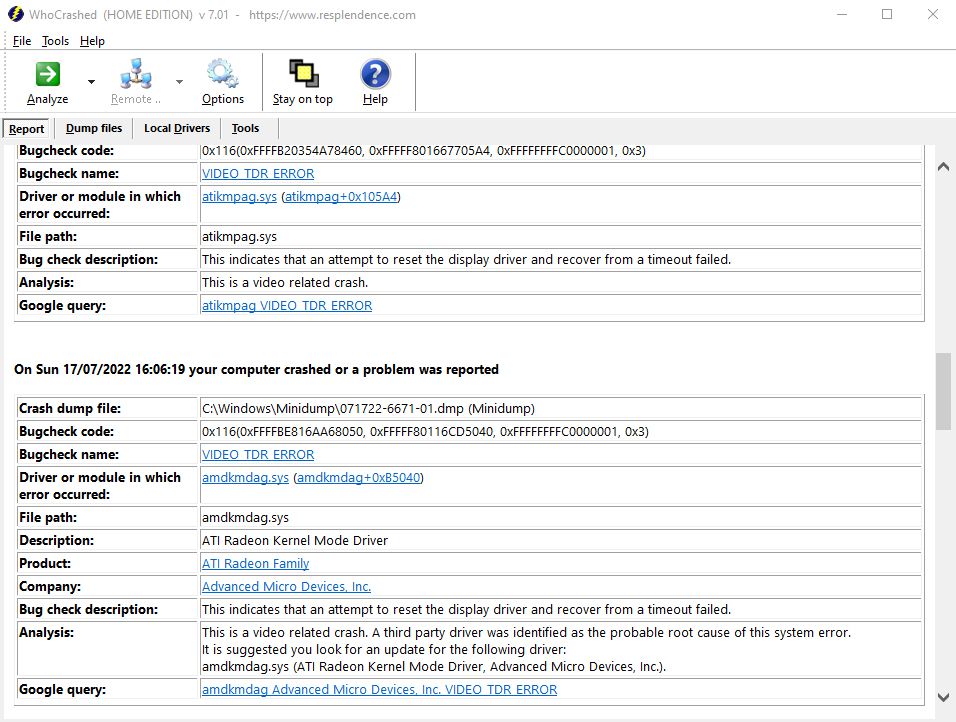Click the File path value atikmpag.sys
The height and width of the screenshot is (722, 956).
point(239,237)
